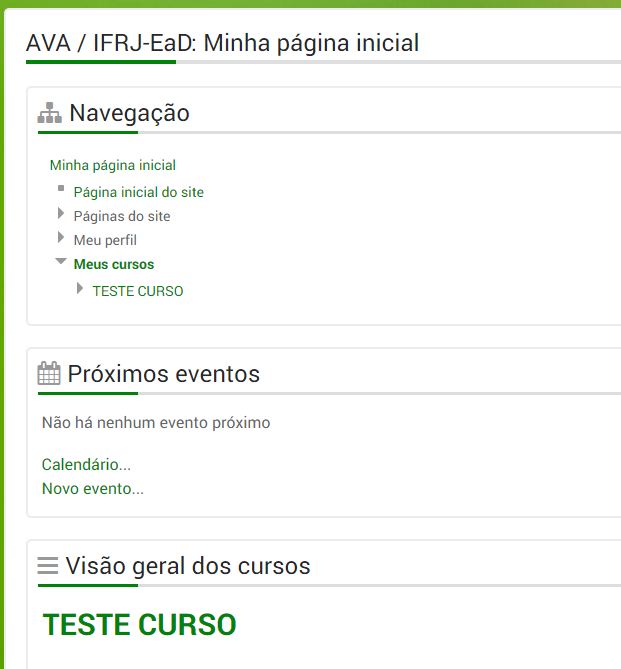Open TESTE CURSO in the navigation tree

tap(138, 291)
